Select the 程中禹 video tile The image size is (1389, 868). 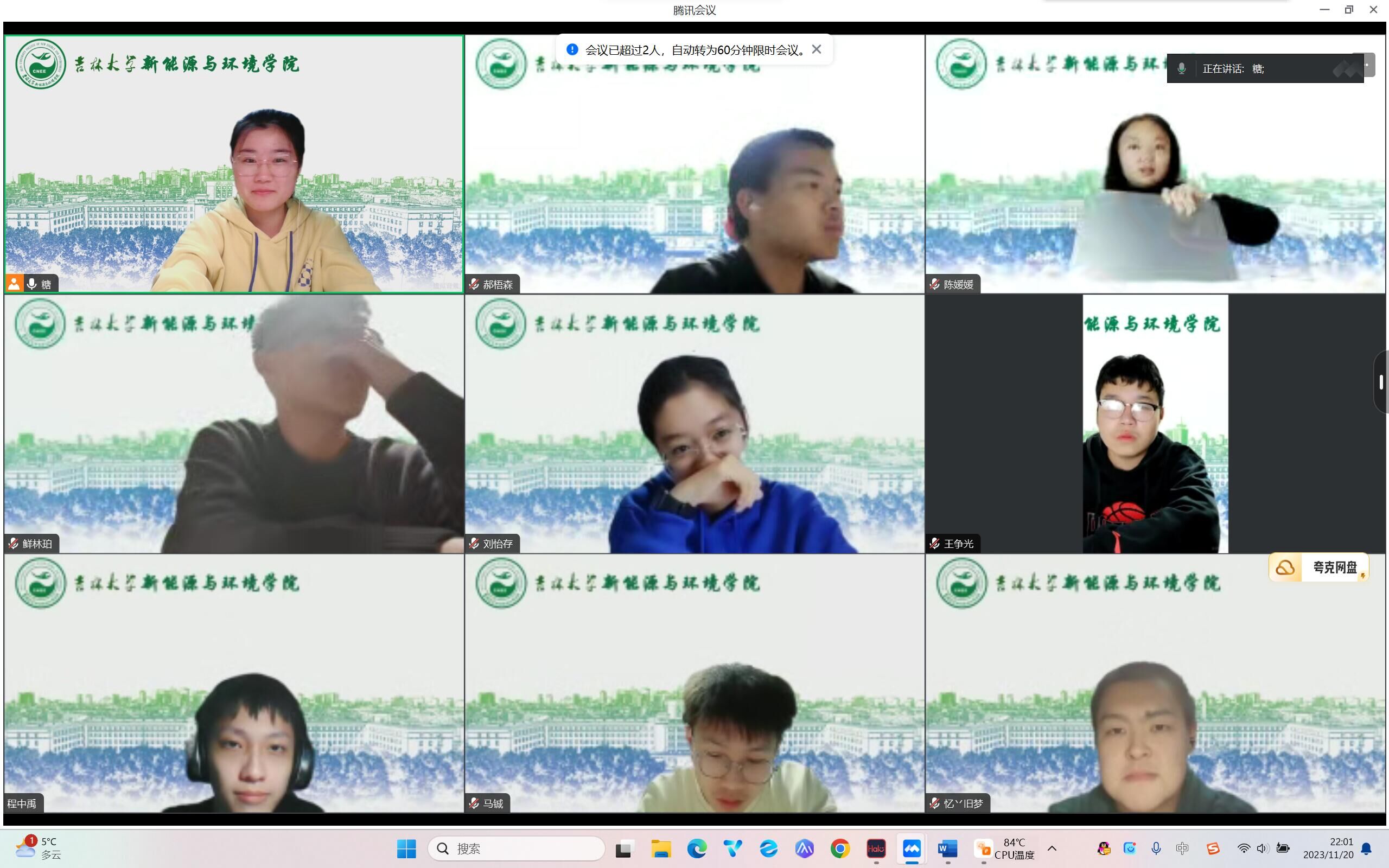pyautogui.click(x=234, y=683)
